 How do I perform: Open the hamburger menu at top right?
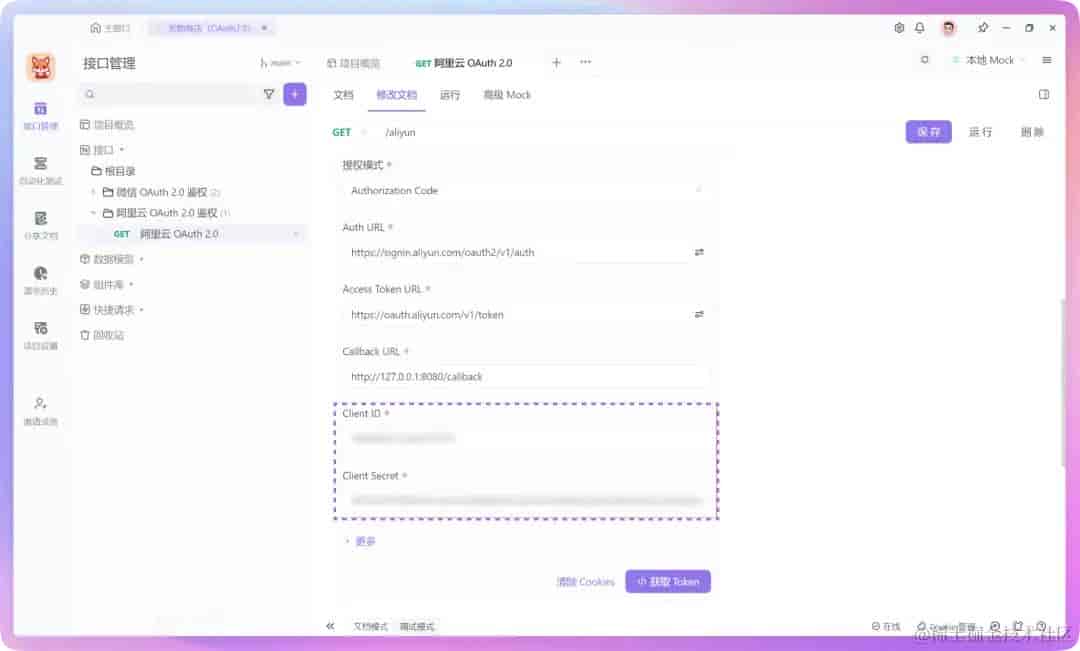coord(1046,60)
